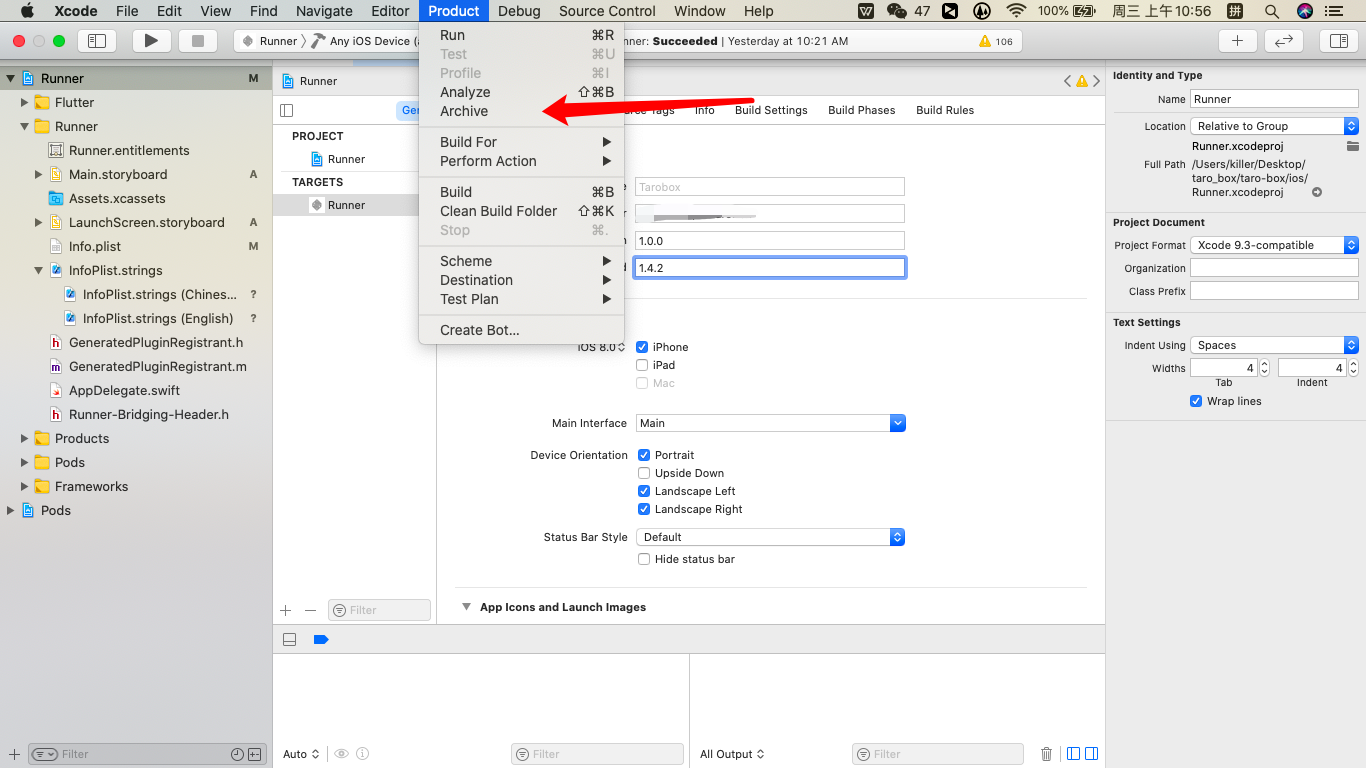This screenshot has height=768, width=1366.
Task: Click the hide targets list sidebar icon
Action: click(287, 110)
